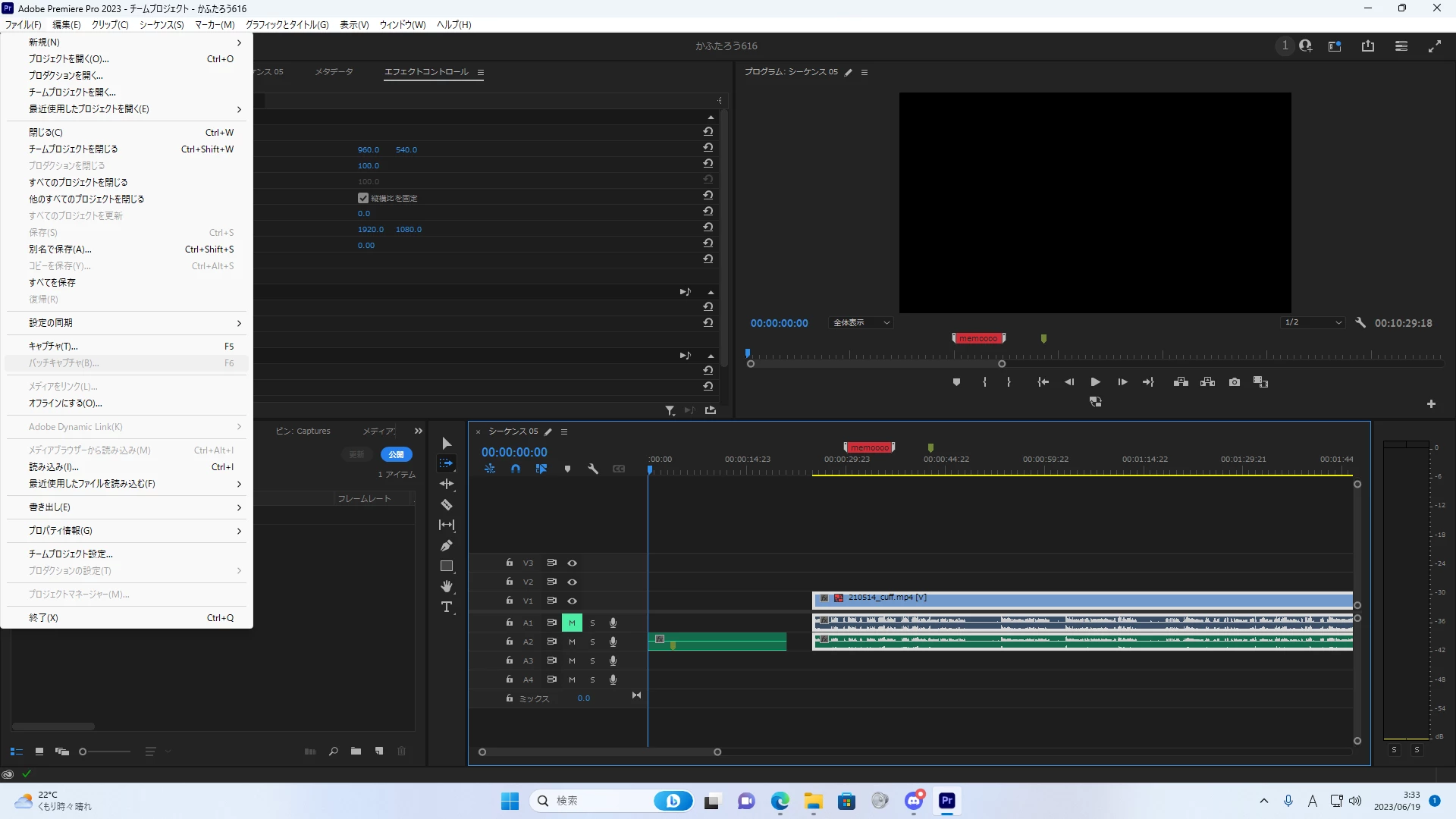Click the red memoooo timeline marker
This screenshot has width=1456, height=819.
[870, 448]
